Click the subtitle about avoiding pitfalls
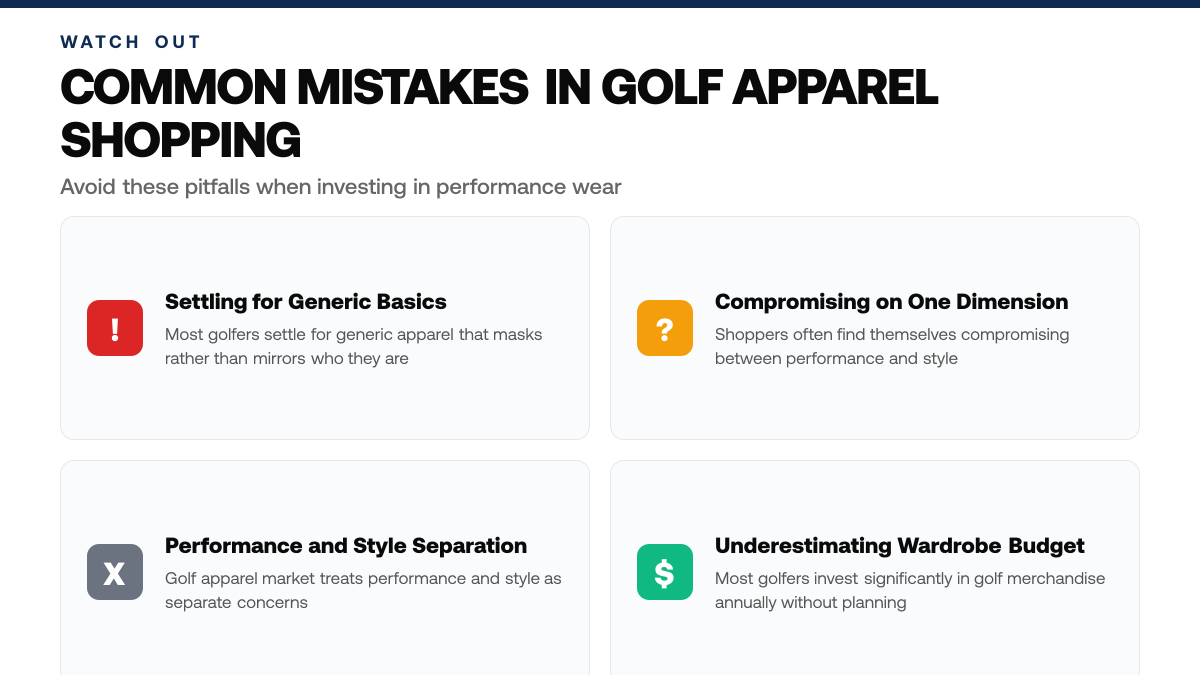1200x675 pixels. pyautogui.click(x=341, y=187)
